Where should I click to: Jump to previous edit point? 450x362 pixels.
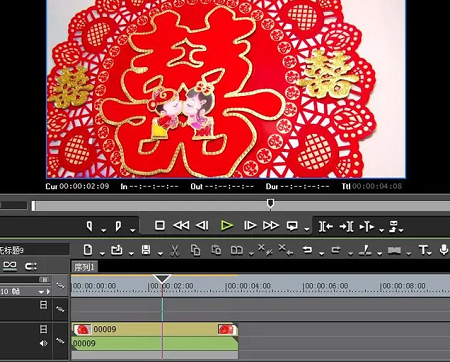[x=326, y=226]
